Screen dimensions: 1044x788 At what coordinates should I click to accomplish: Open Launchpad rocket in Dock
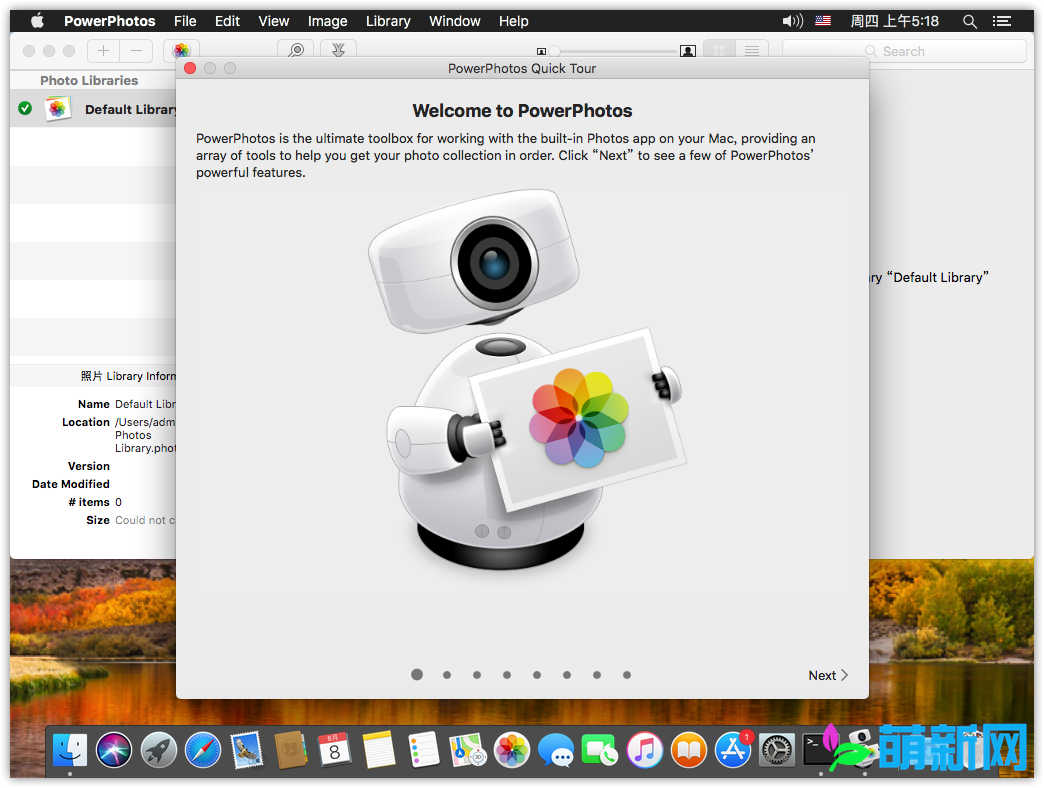[x=158, y=750]
